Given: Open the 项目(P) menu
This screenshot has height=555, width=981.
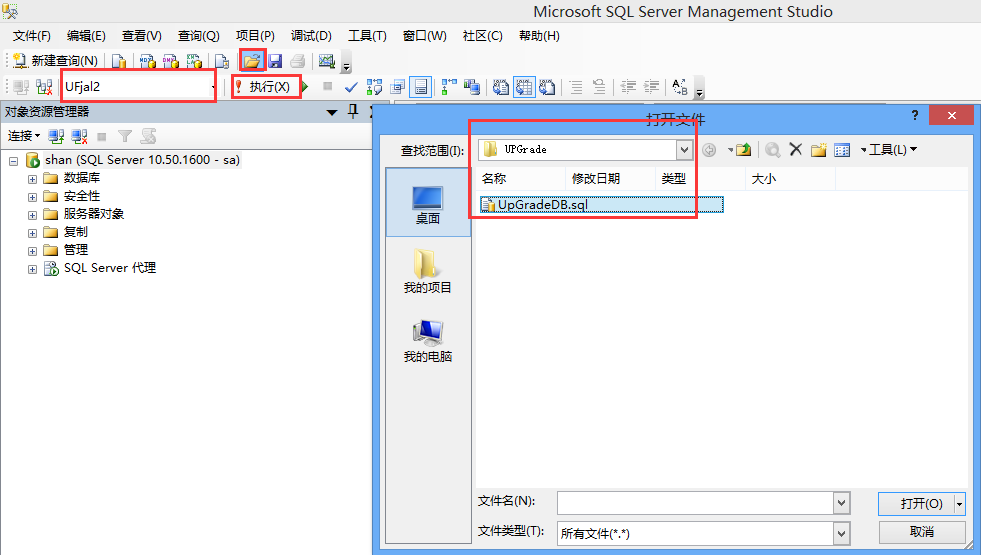Looking at the screenshot, I should point(255,36).
